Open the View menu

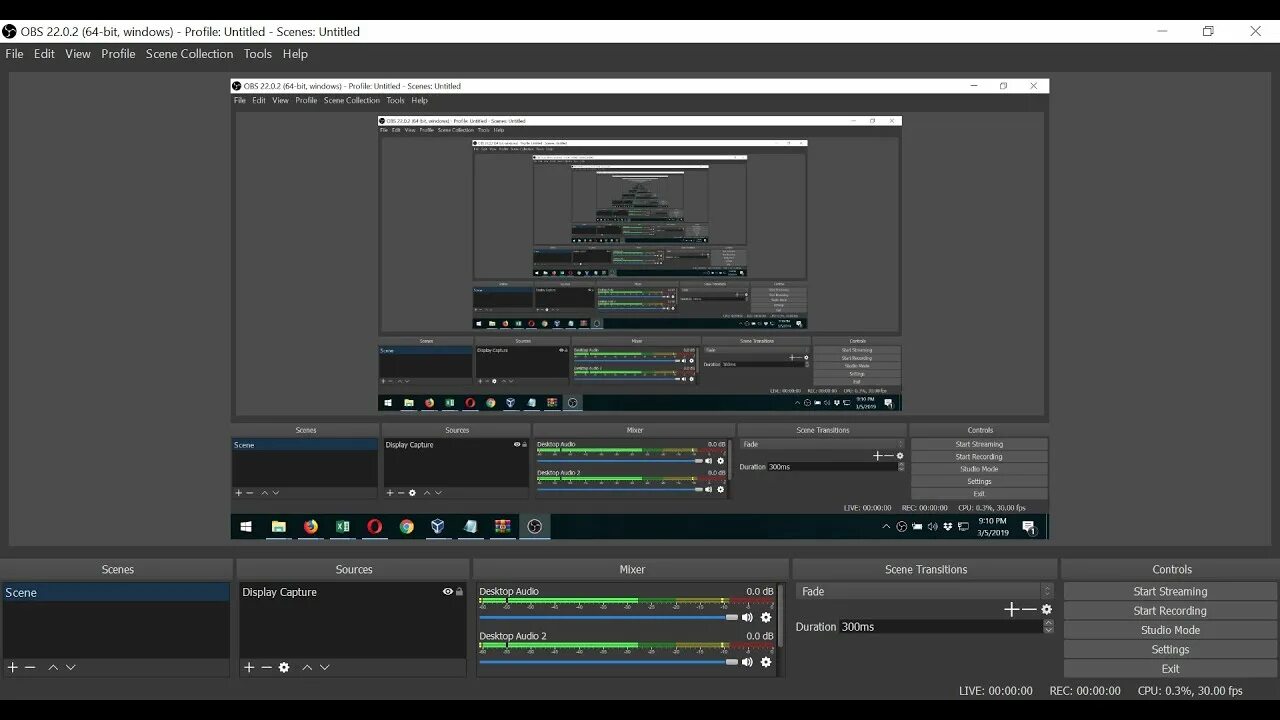pyautogui.click(x=78, y=54)
